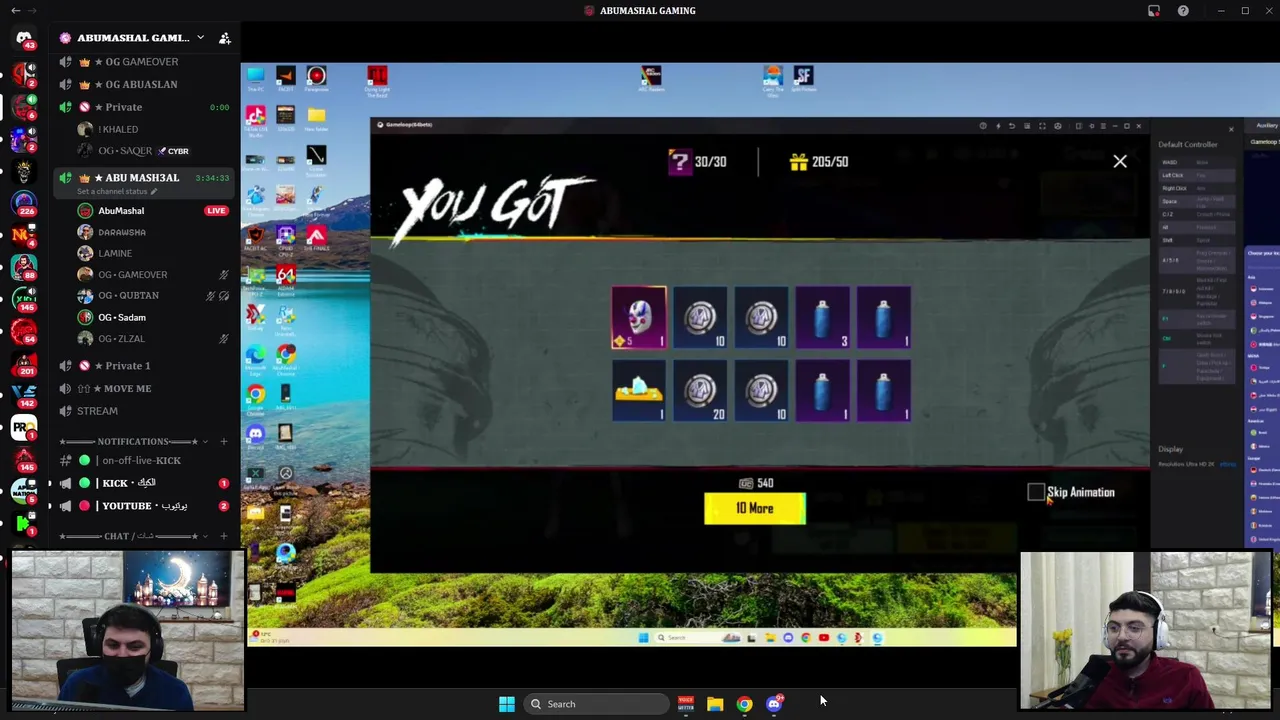Open Google Chrome icon on streamed desktop
This screenshot has height=720, width=1280.
[256, 396]
